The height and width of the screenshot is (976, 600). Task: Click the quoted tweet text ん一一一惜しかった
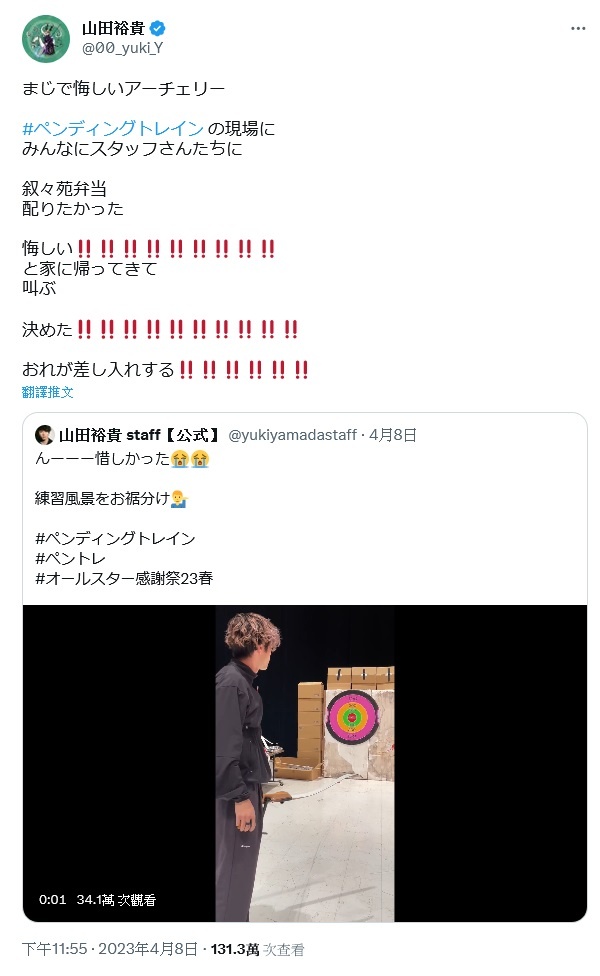tap(103, 459)
